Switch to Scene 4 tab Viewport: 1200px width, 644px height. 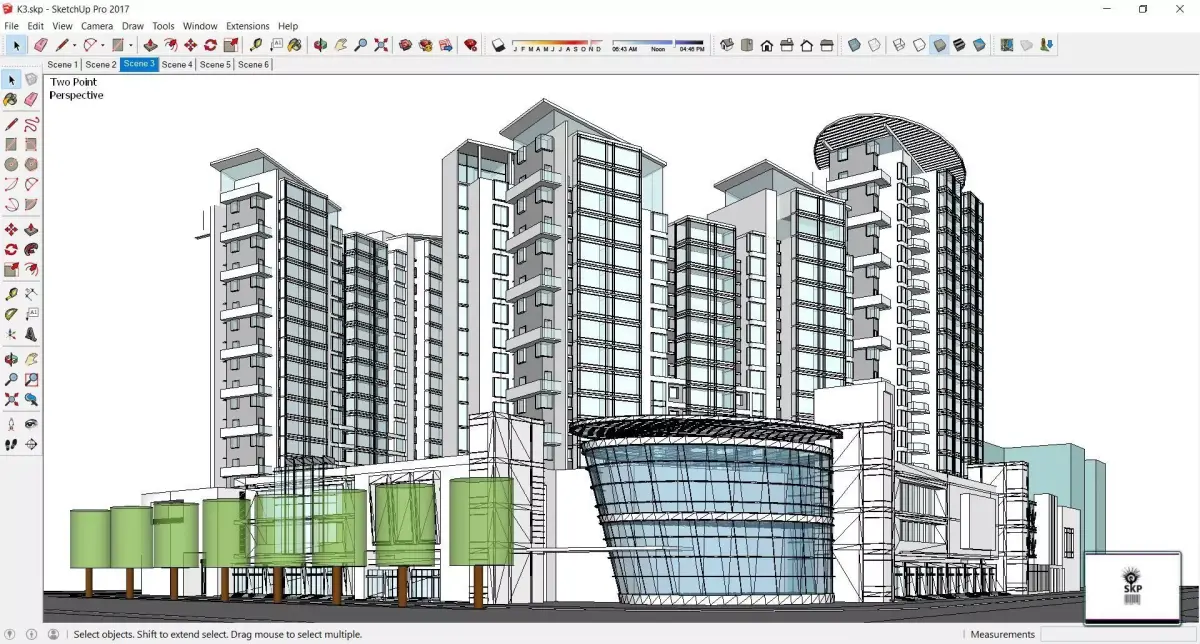click(177, 64)
